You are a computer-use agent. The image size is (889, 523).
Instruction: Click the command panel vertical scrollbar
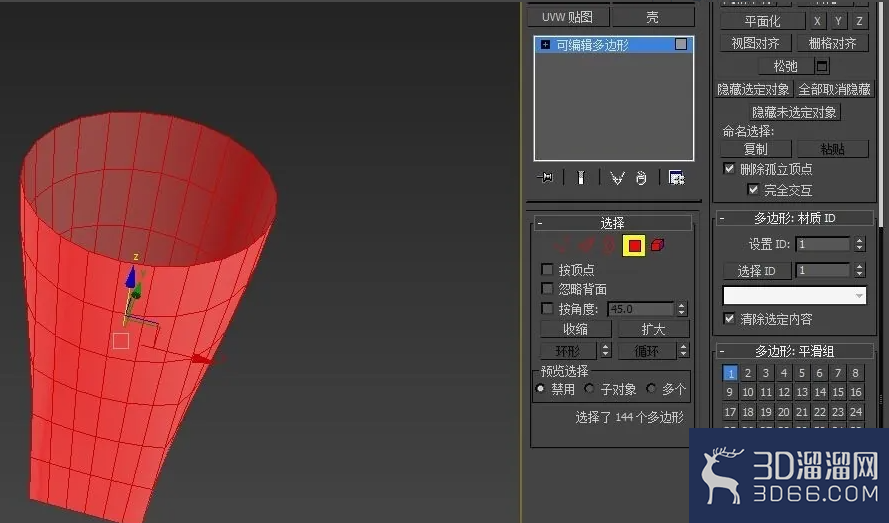click(880, 113)
